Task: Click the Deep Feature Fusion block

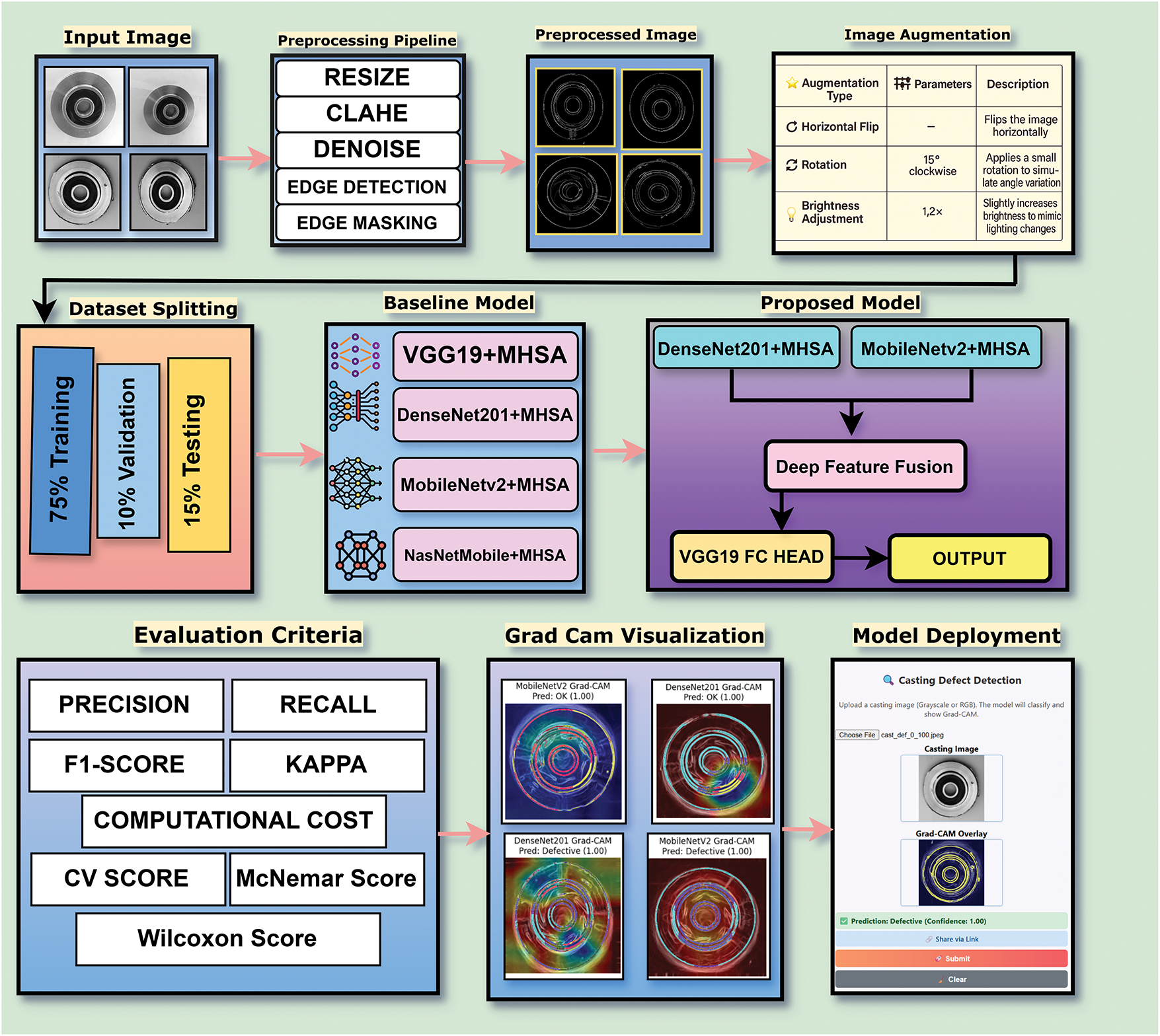Action: [865, 466]
